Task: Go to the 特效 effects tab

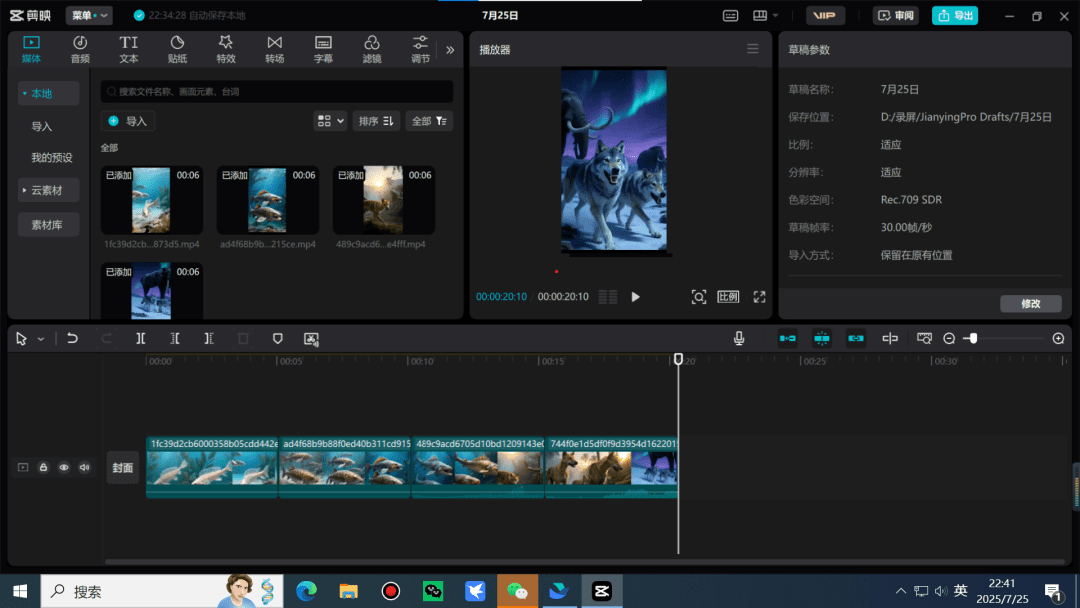Action: point(226,50)
